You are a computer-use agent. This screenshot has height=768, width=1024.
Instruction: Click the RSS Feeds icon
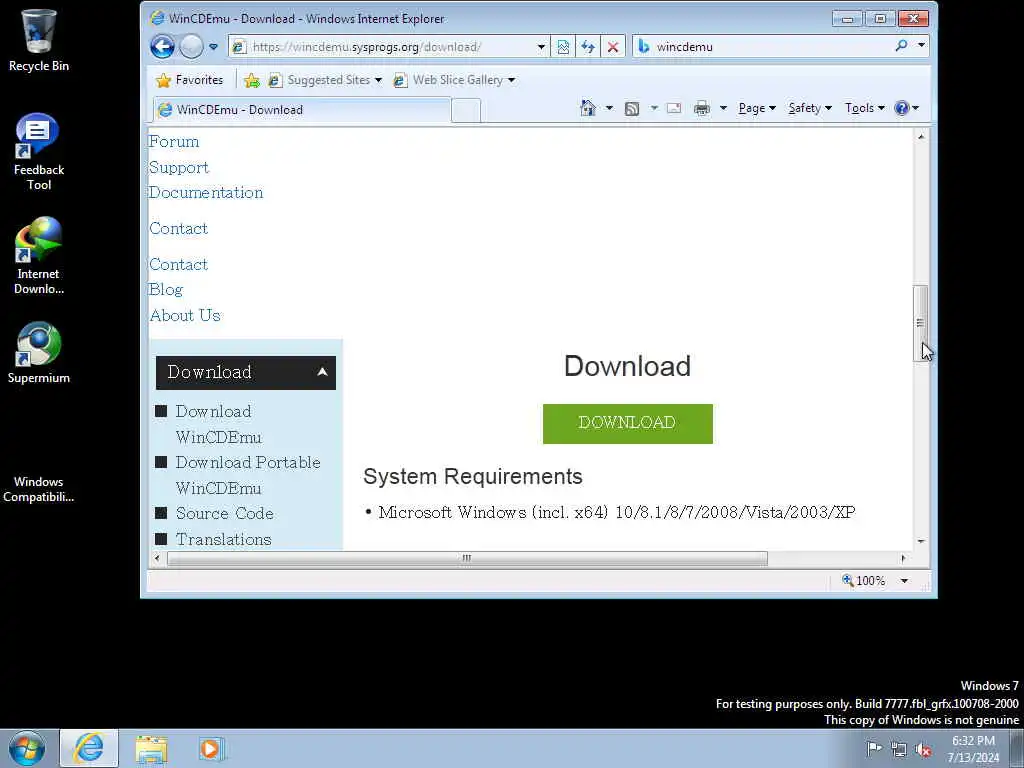pos(632,108)
